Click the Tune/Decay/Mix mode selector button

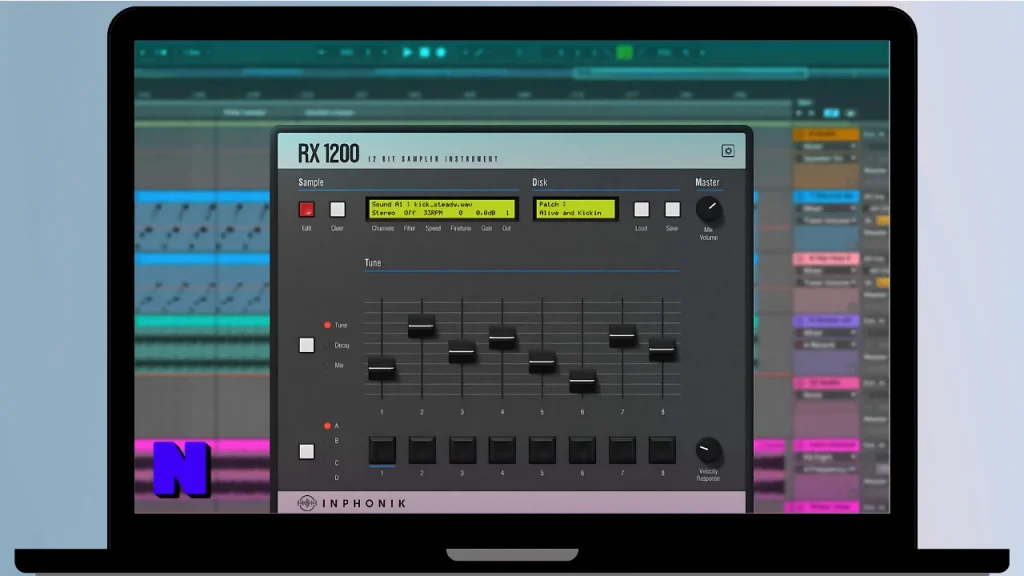coord(306,345)
